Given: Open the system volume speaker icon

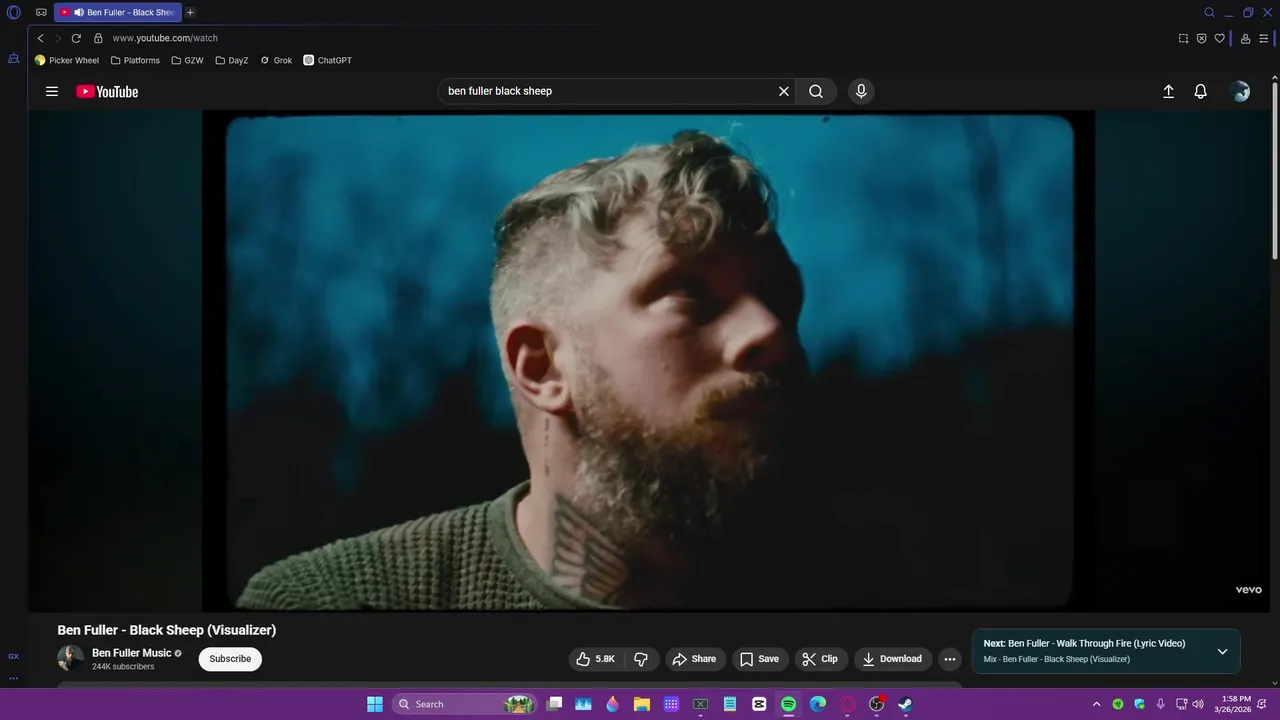Looking at the screenshot, I should point(1198,704).
